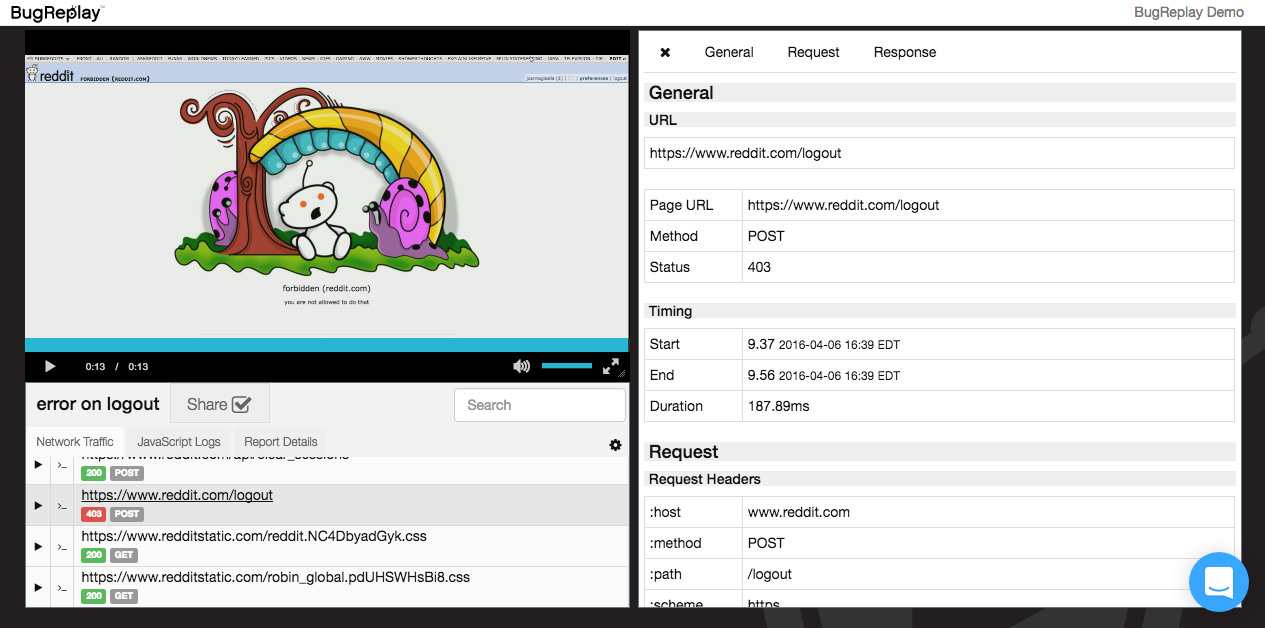Click the red 403 status badge
The width and height of the screenshot is (1265, 628).
(x=94, y=514)
